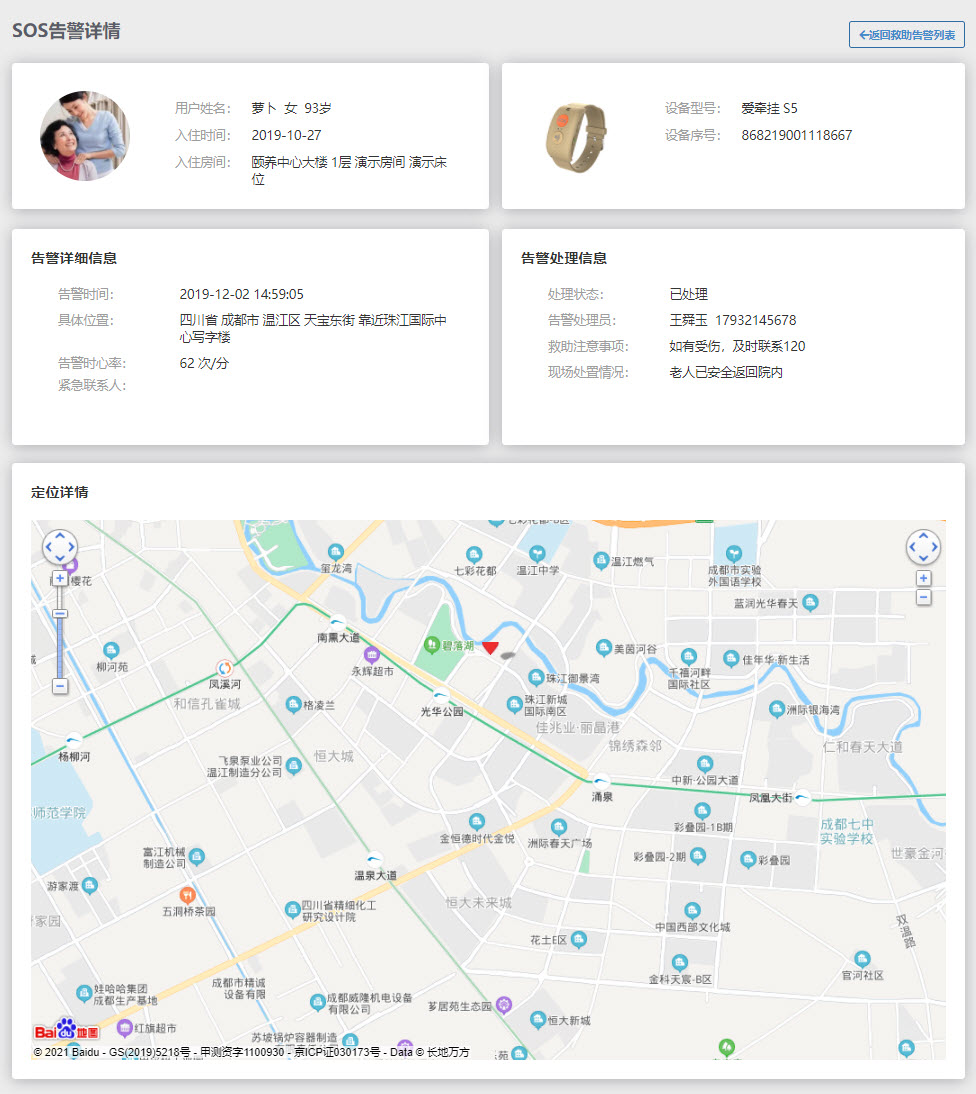Zoom in using the plus button on the right

(x=922, y=578)
